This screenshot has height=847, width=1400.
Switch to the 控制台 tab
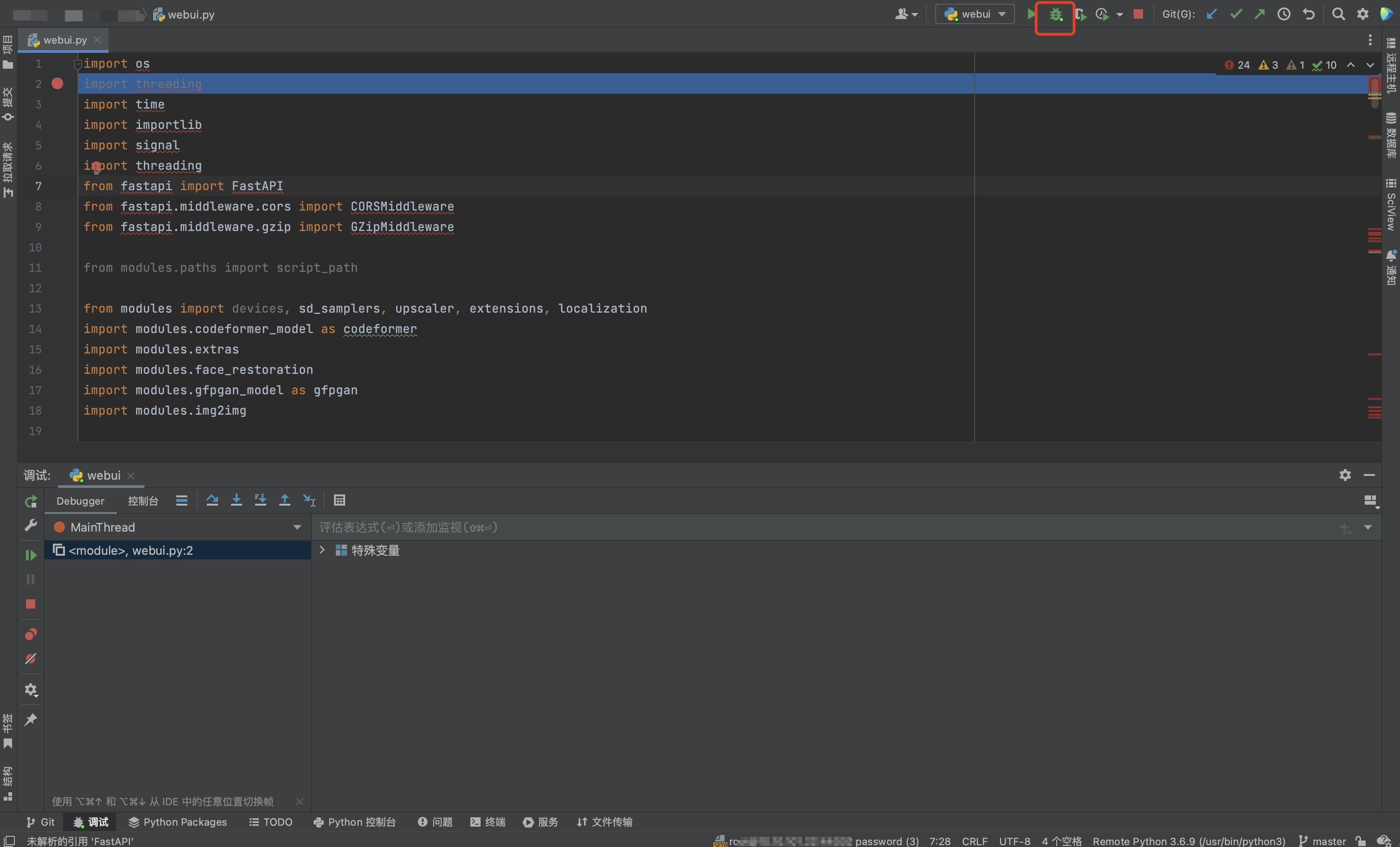tap(142, 500)
